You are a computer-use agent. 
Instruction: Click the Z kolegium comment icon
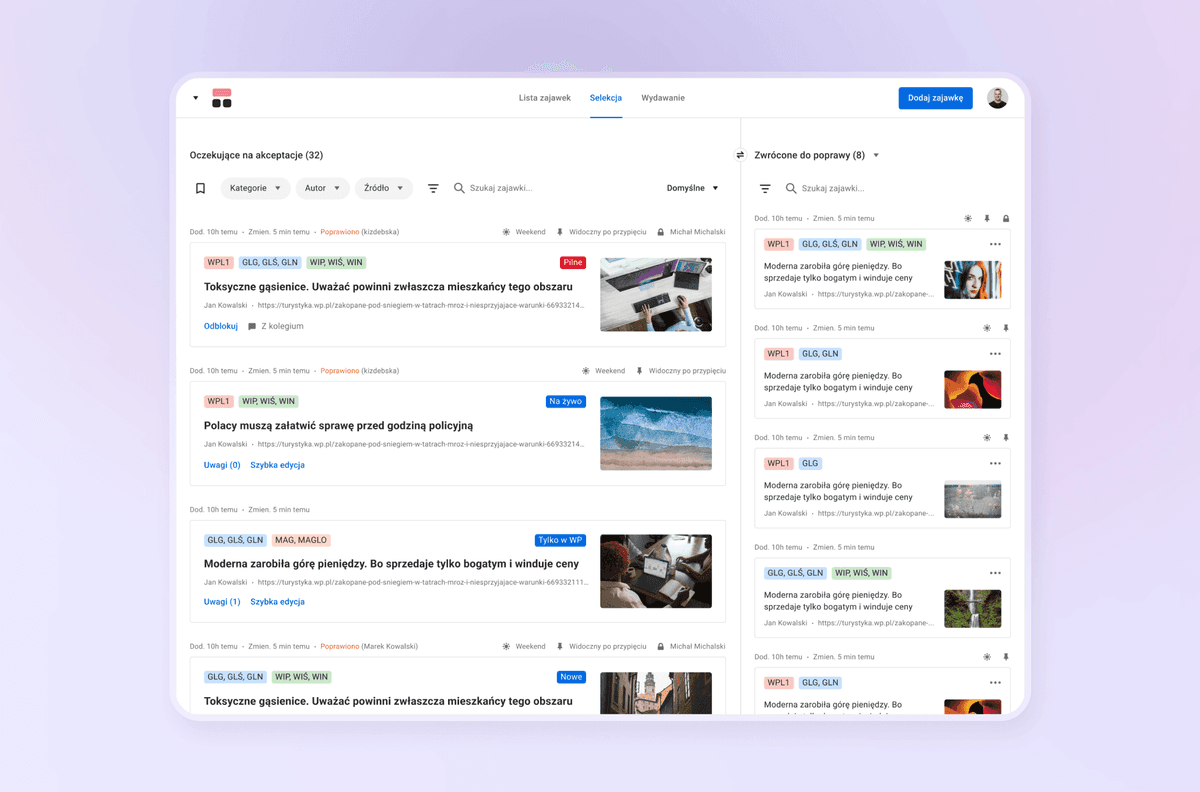252,326
